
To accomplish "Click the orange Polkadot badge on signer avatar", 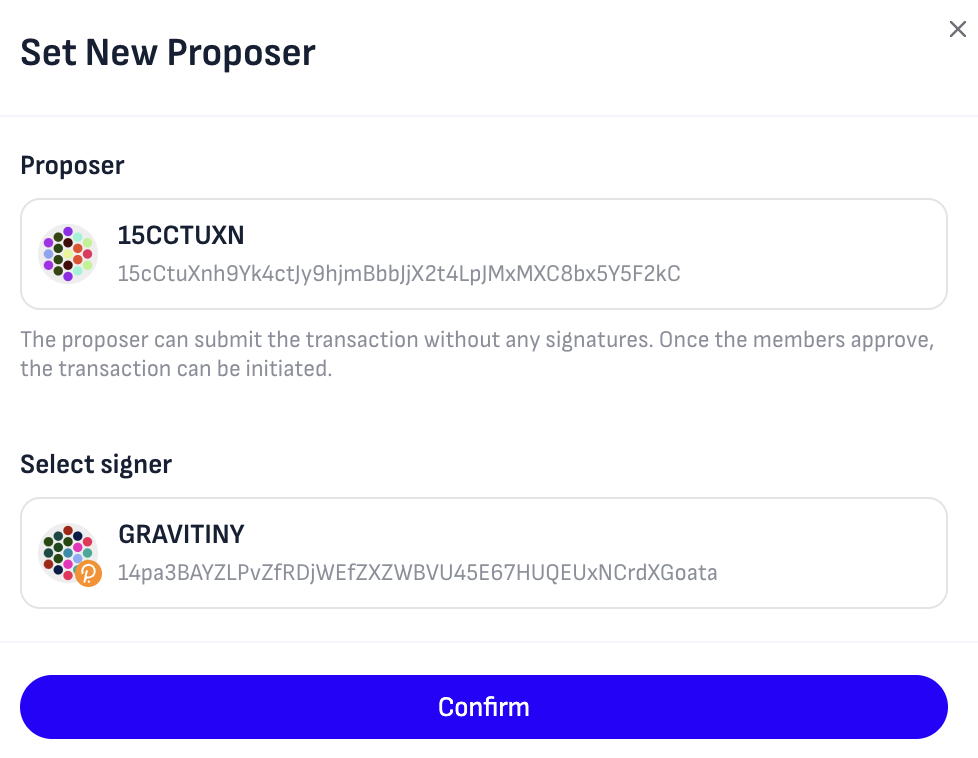I will click(x=88, y=573).
